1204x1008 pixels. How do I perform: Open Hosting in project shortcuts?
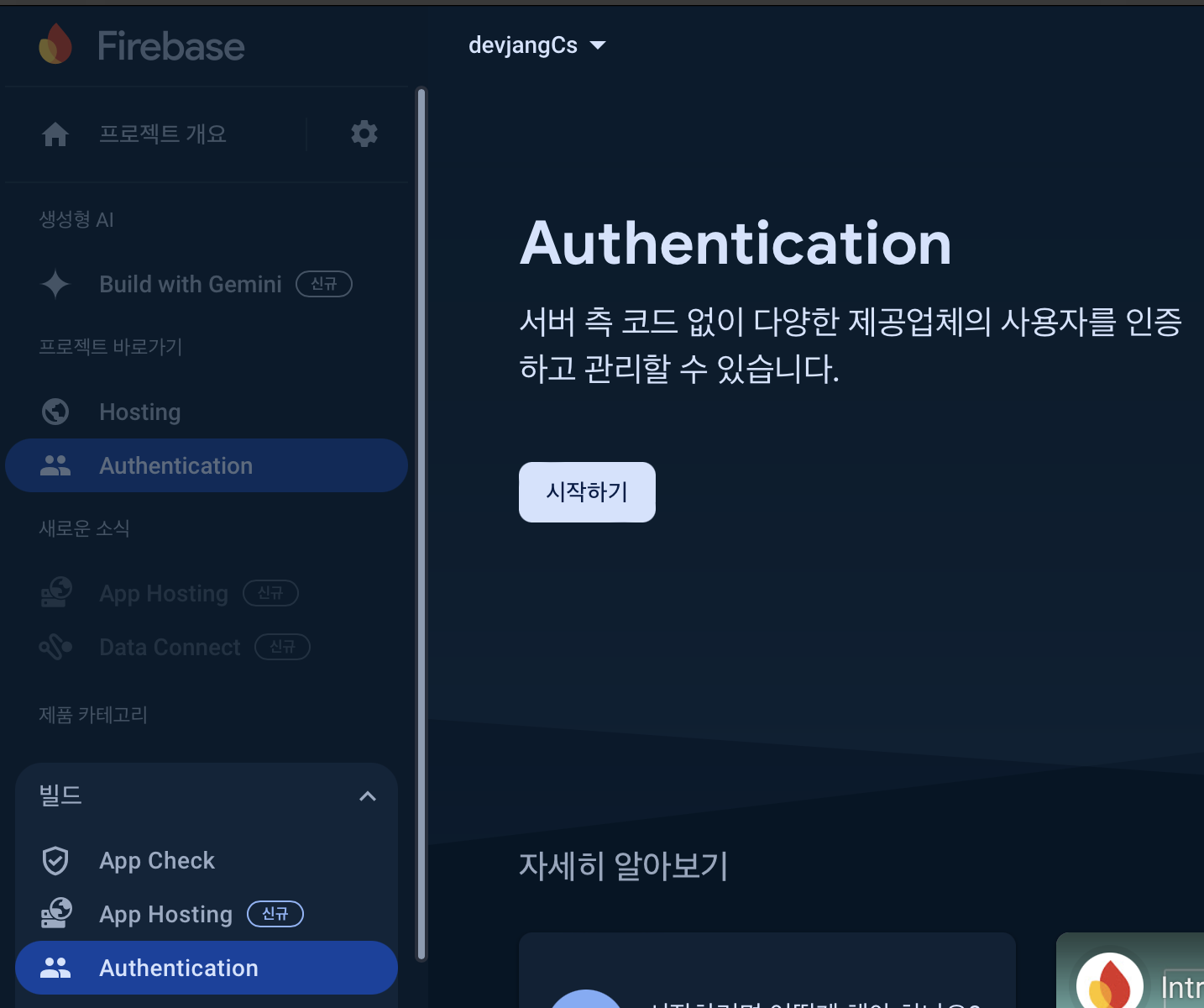(x=140, y=412)
